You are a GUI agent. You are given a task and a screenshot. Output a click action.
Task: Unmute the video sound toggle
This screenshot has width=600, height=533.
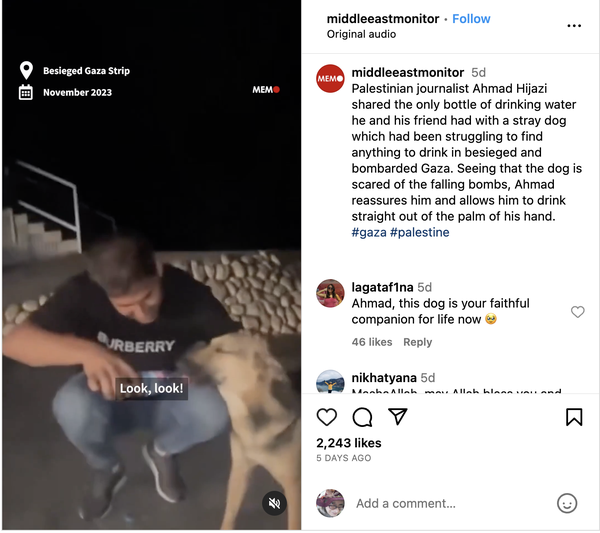(x=274, y=503)
